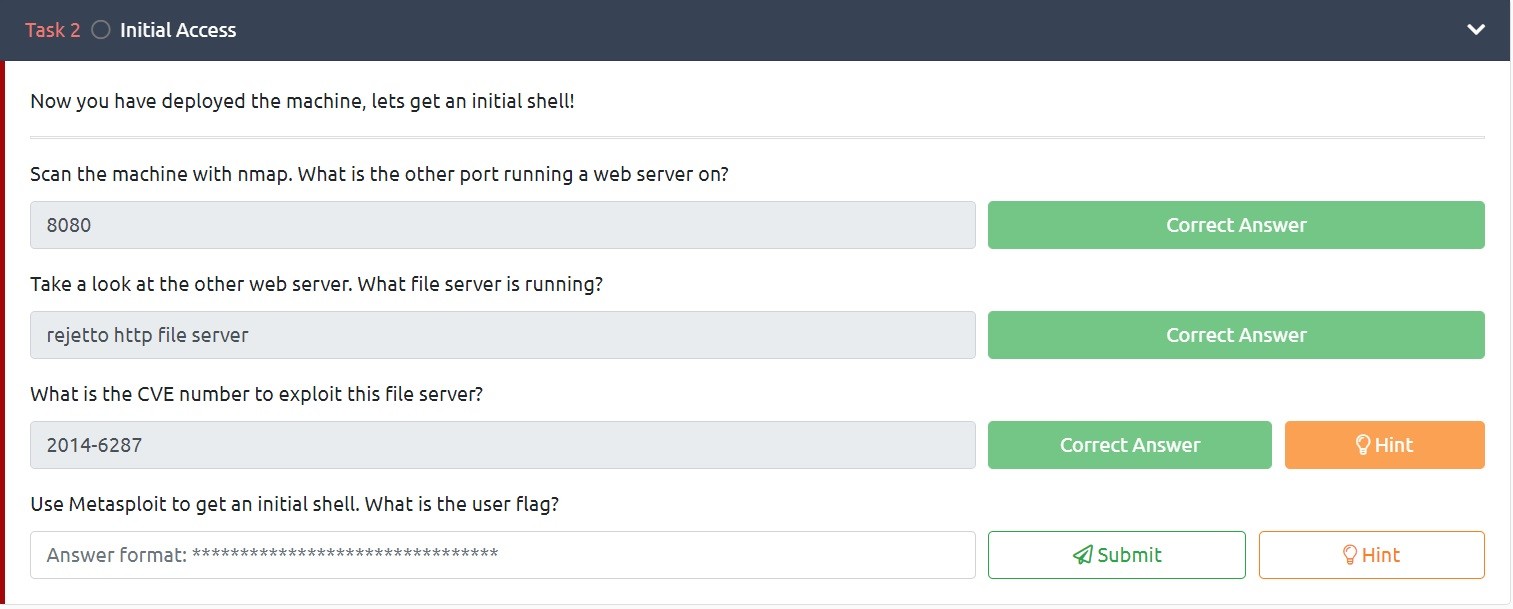The height and width of the screenshot is (609, 1513).
Task: Click the Initial Access task title
Action: point(178,30)
